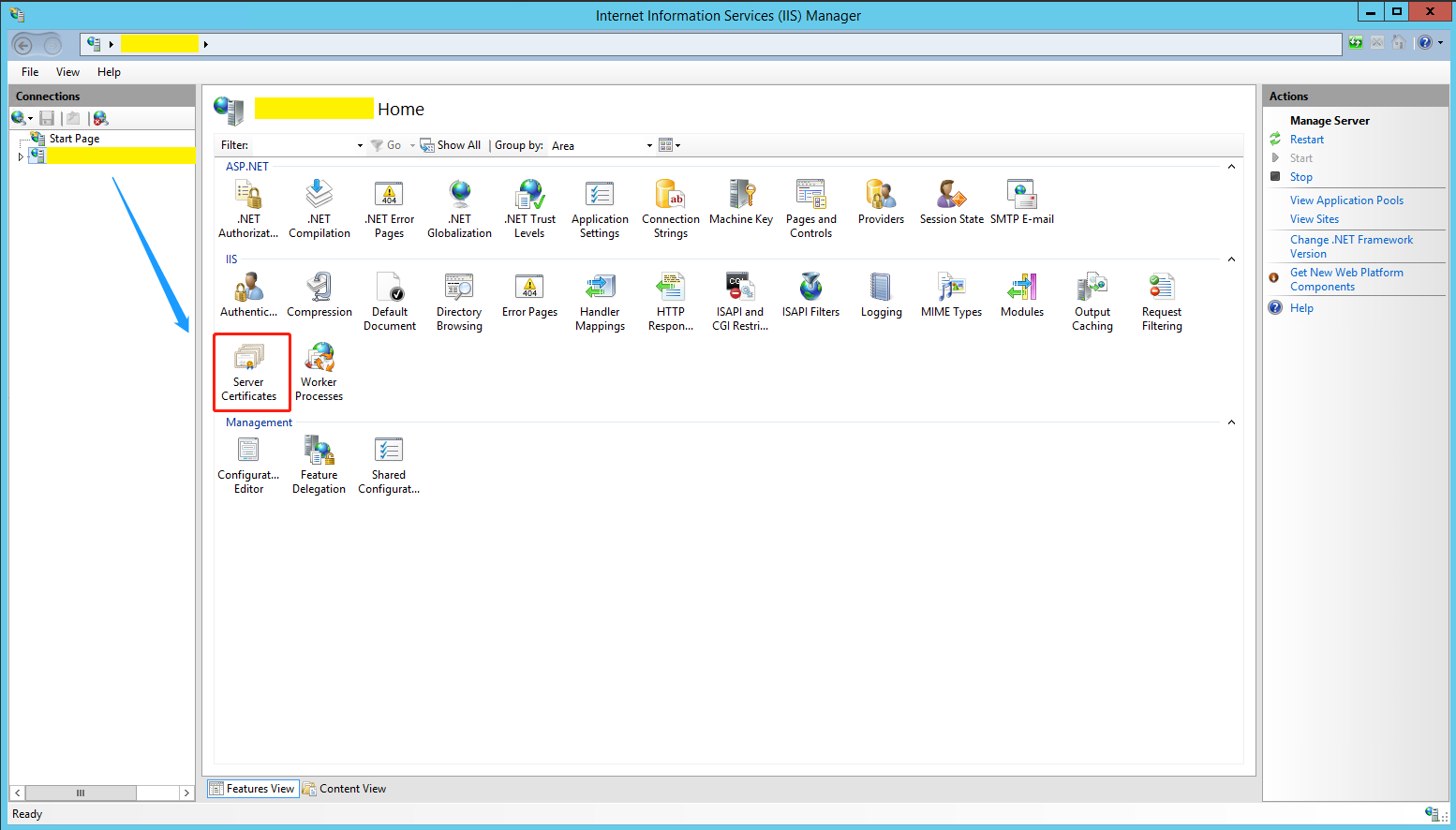Open Session State settings
1456x830 pixels.
[952, 202]
